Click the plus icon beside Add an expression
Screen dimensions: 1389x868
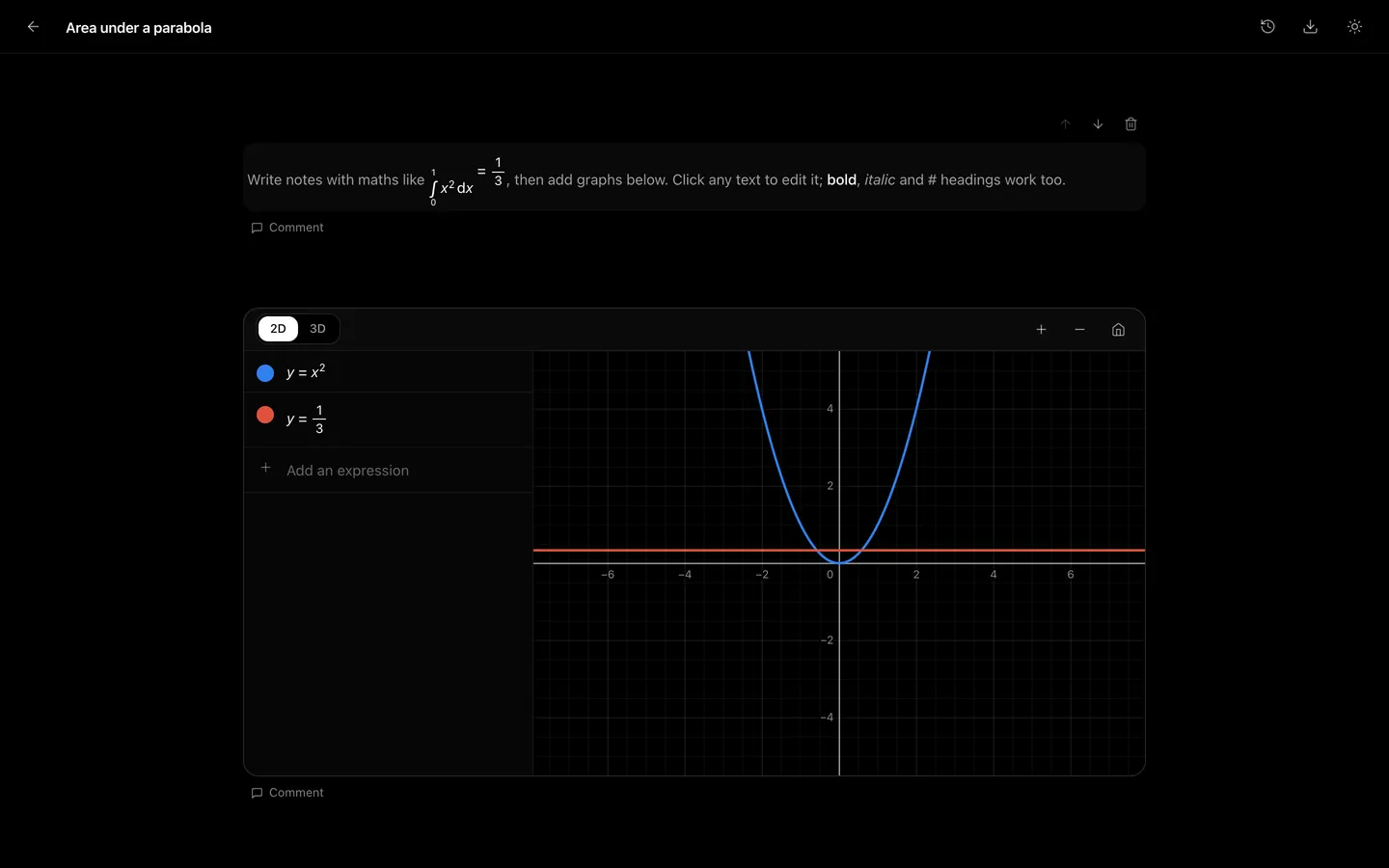pyautogui.click(x=265, y=468)
